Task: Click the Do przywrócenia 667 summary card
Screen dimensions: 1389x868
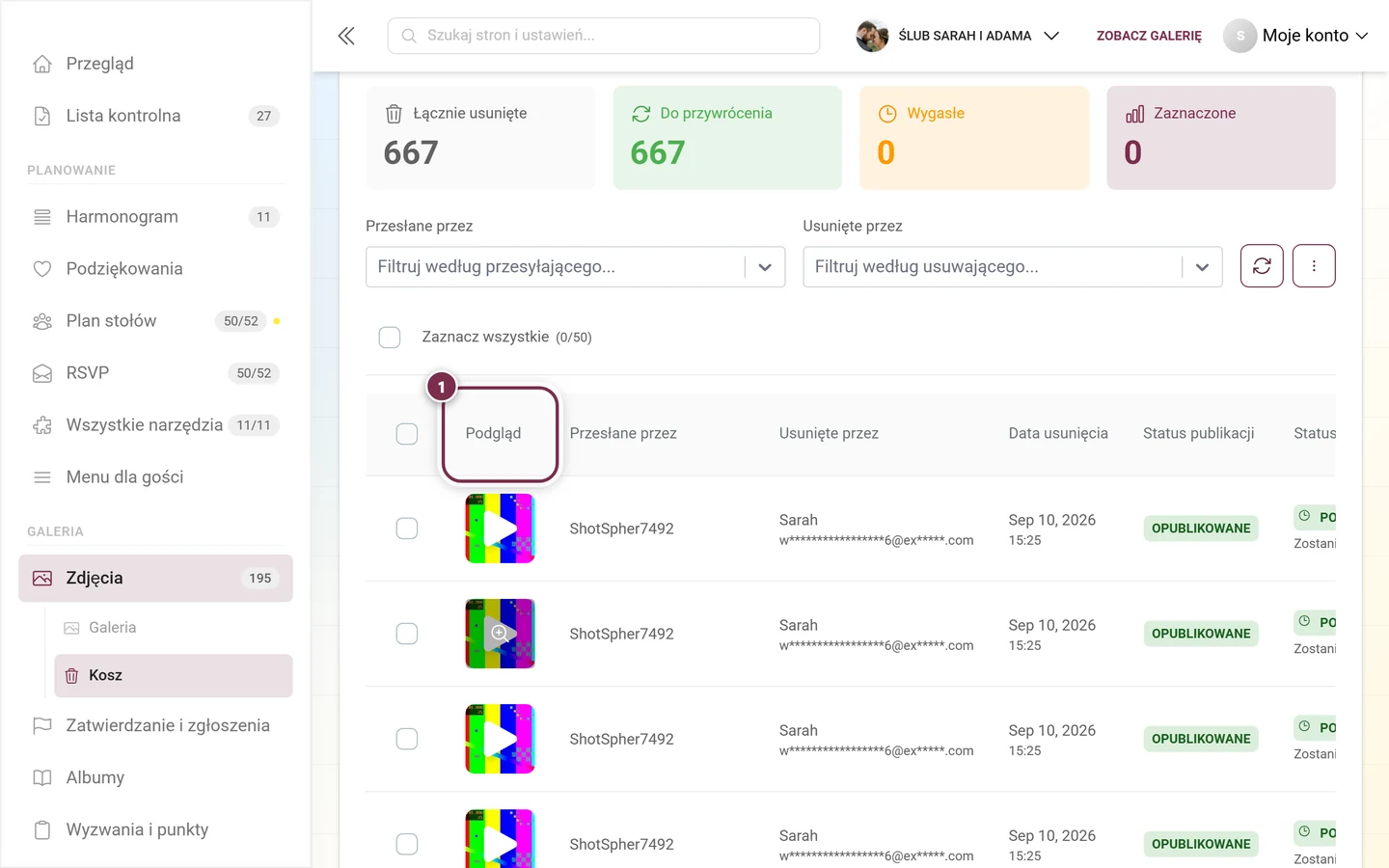Action: point(727,138)
